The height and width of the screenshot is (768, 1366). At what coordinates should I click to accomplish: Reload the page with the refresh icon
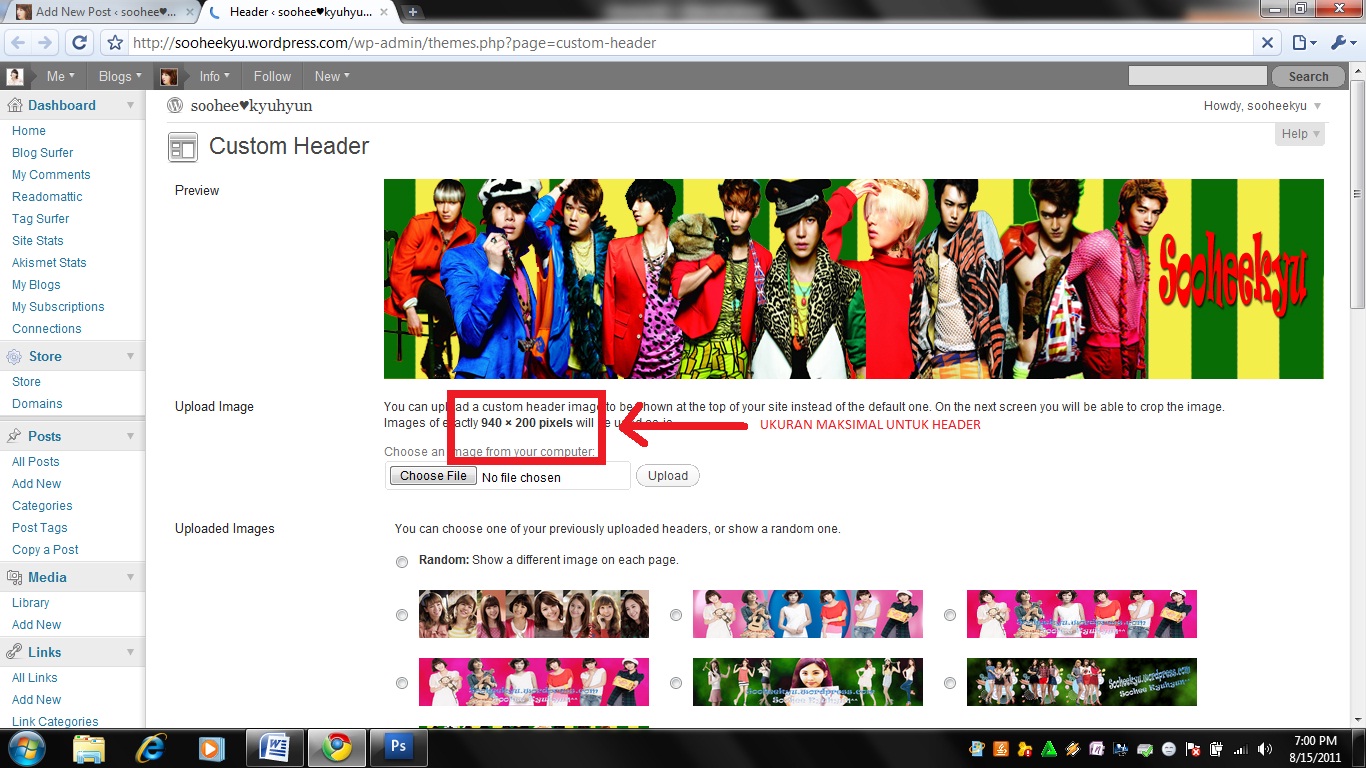pos(80,43)
